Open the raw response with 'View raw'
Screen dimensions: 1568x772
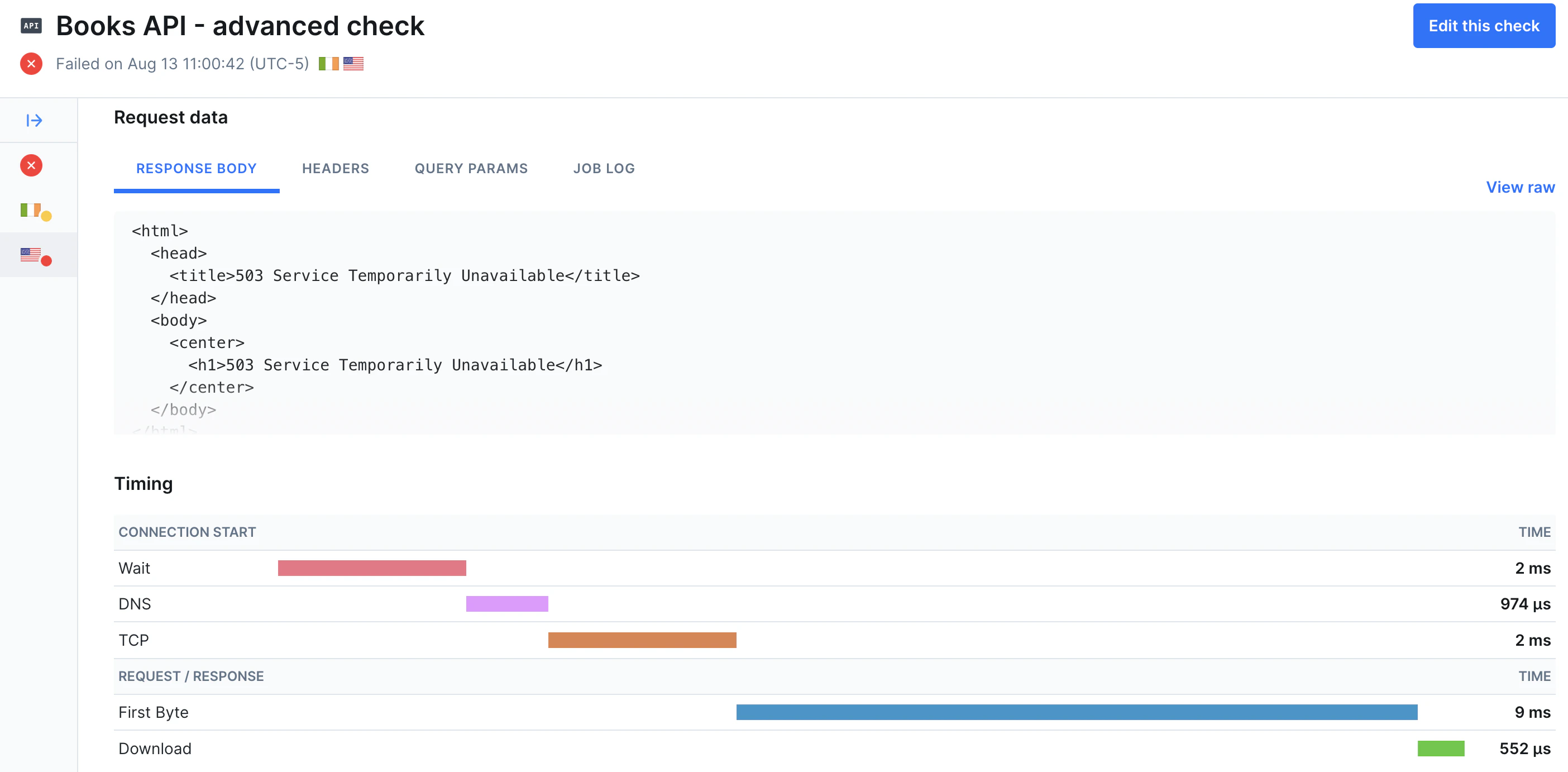1520,187
